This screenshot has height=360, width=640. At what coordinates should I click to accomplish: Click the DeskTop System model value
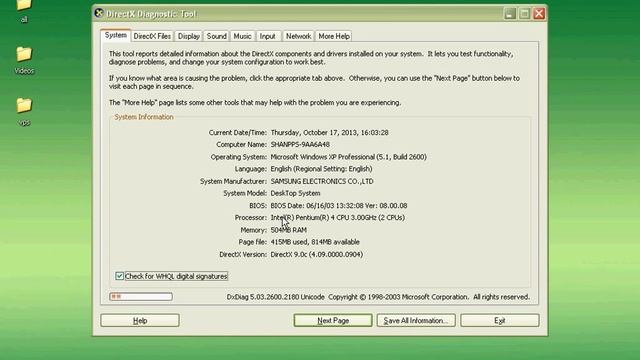point(296,193)
